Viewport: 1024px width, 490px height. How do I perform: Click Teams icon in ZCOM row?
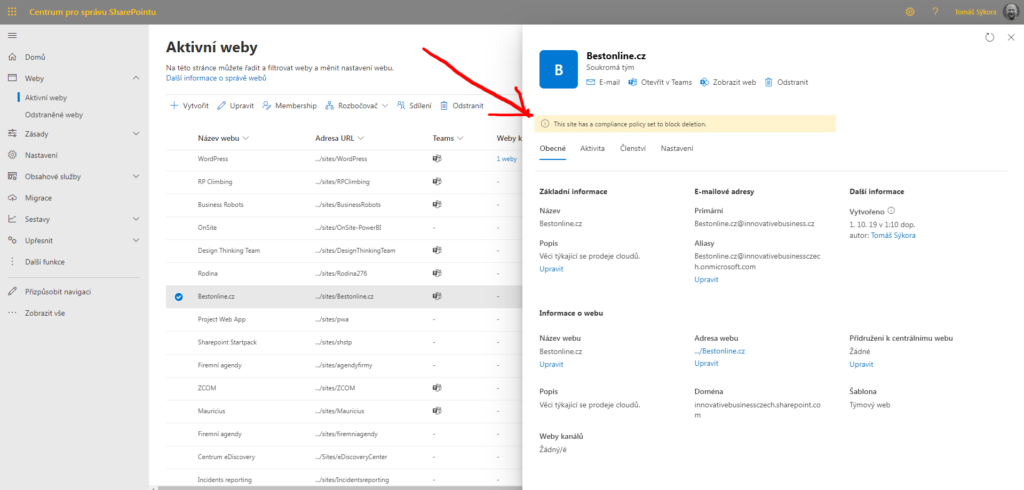436,387
